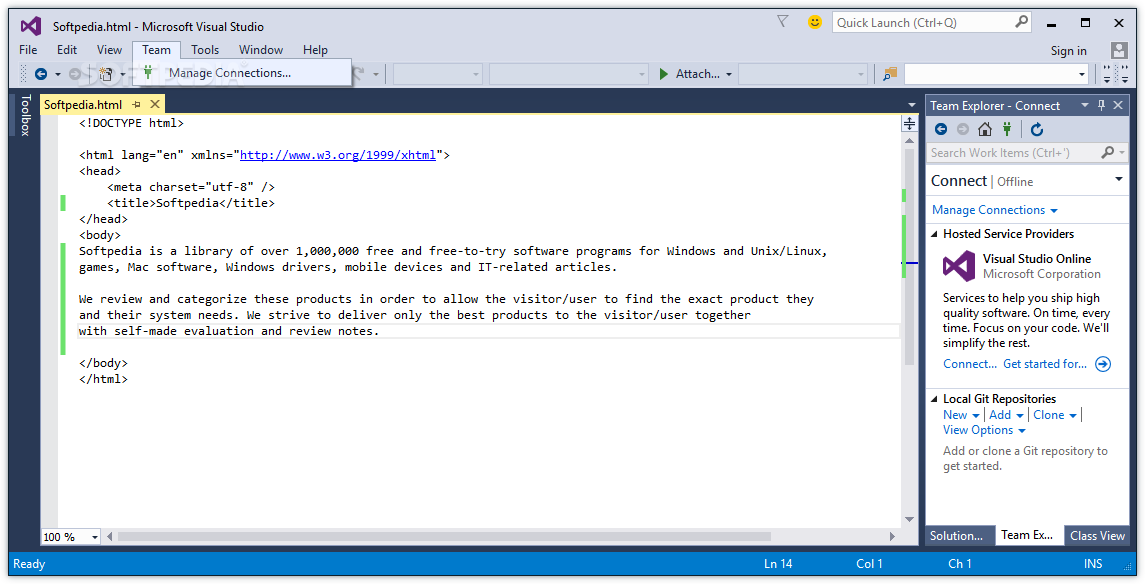Viewport: 1145px width, 584px height.
Task: Click the Search Work Items magnifier icon
Action: click(x=1108, y=153)
